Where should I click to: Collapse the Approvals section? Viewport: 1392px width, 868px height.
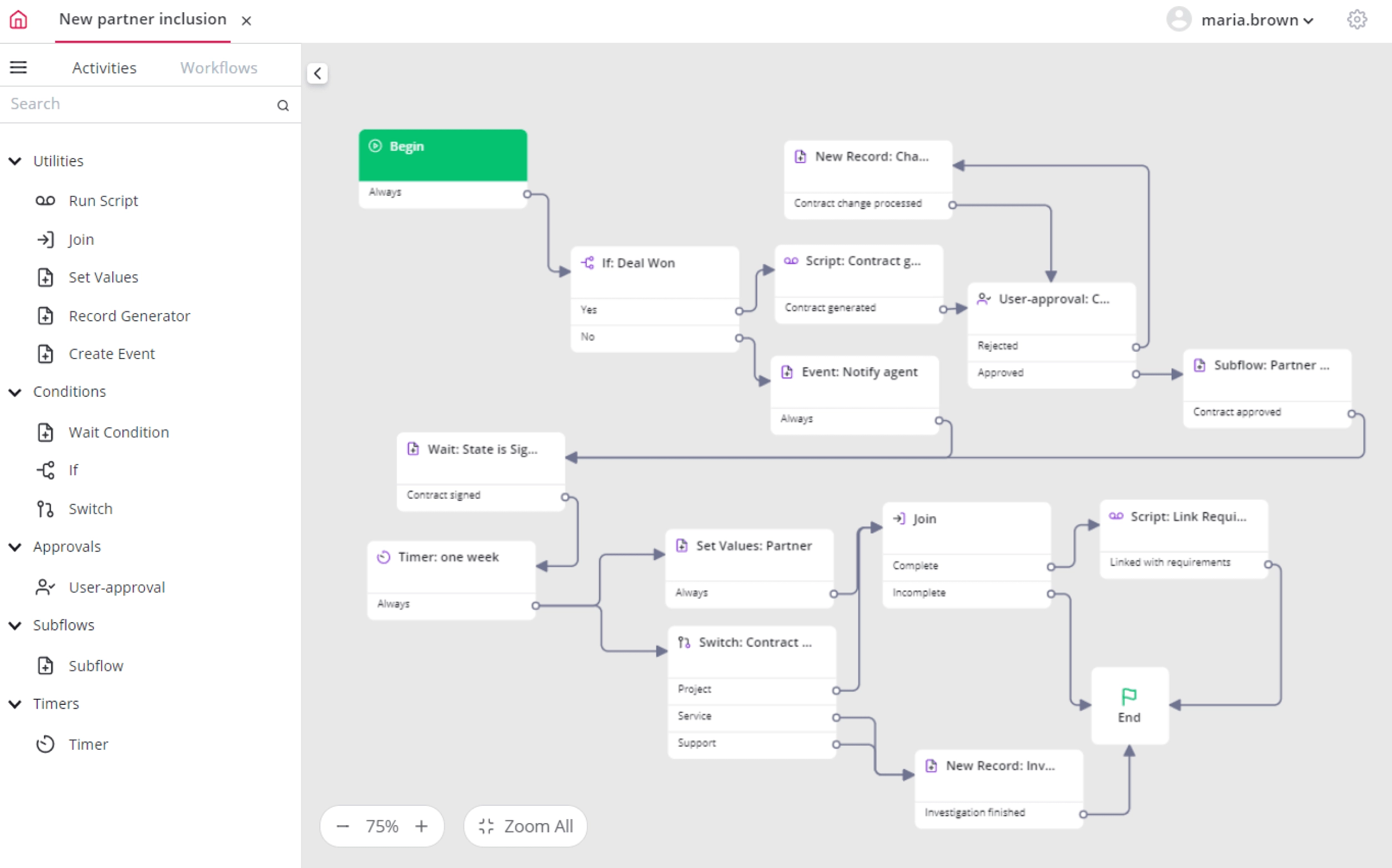15,547
